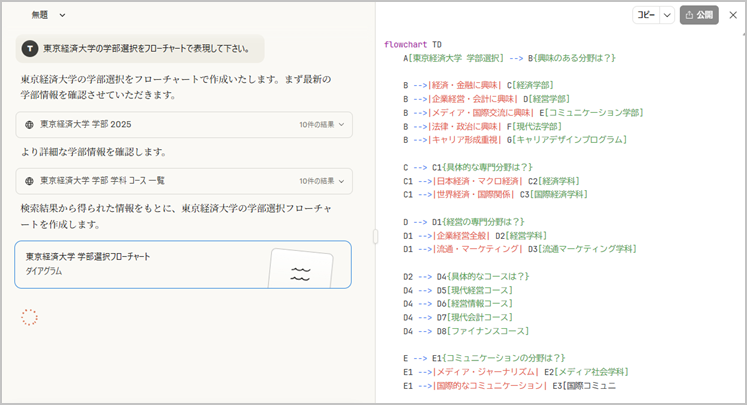Click the globe icon beside 学部 学科 コース 一覧
The width and height of the screenshot is (747, 405).
tap(30, 181)
